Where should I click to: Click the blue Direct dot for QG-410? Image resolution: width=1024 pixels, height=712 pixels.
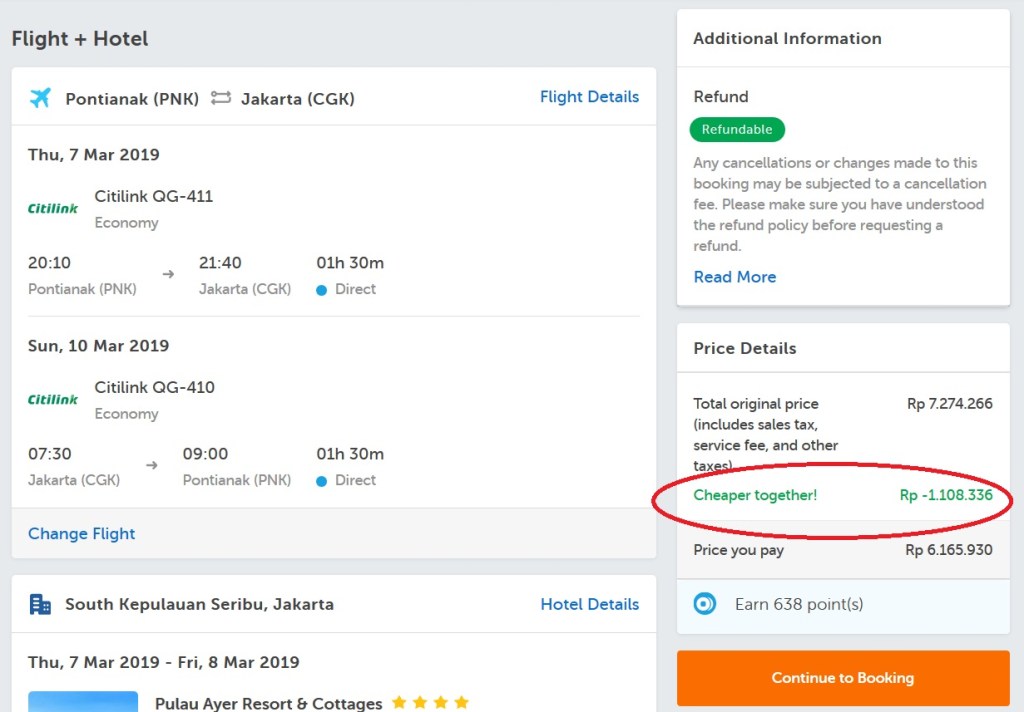point(322,481)
